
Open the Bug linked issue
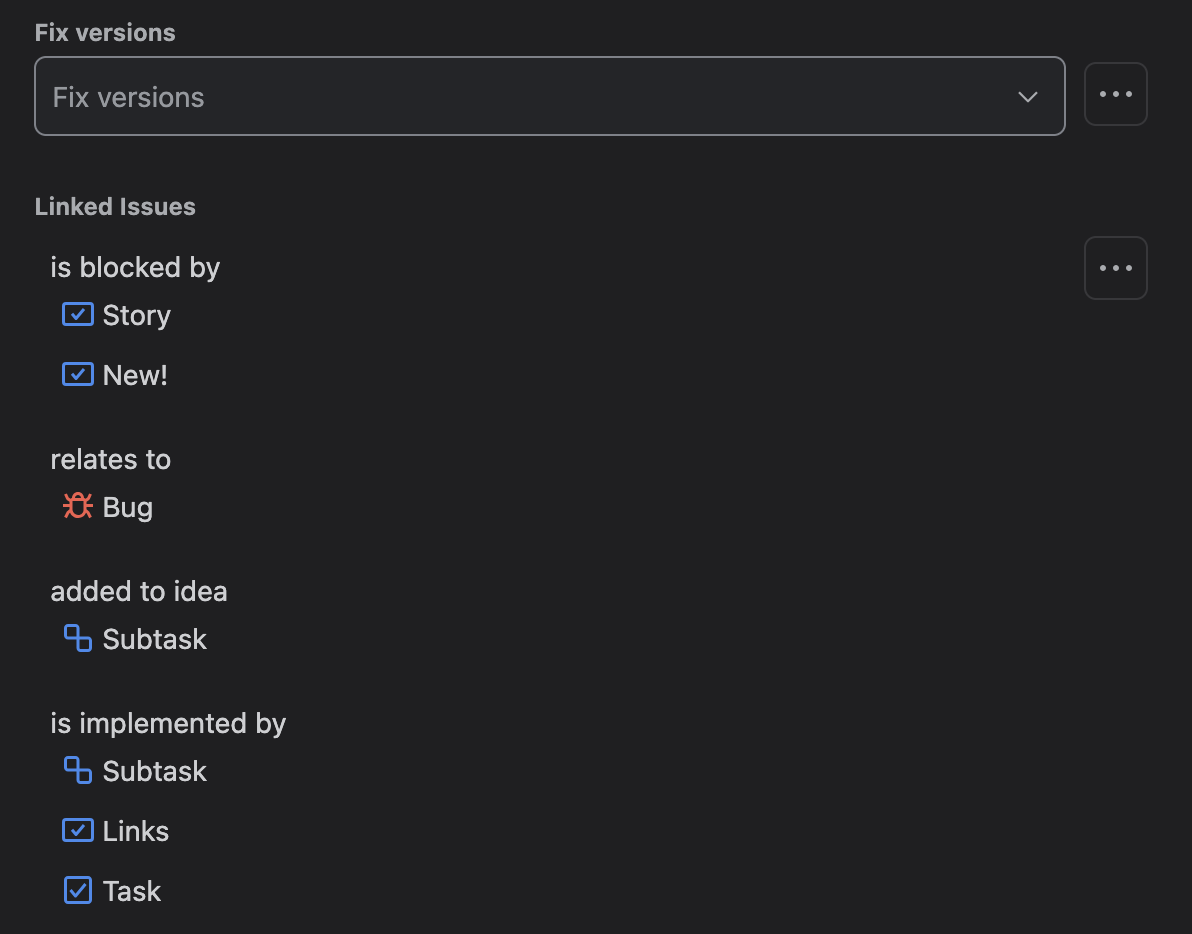click(x=128, y=507)
